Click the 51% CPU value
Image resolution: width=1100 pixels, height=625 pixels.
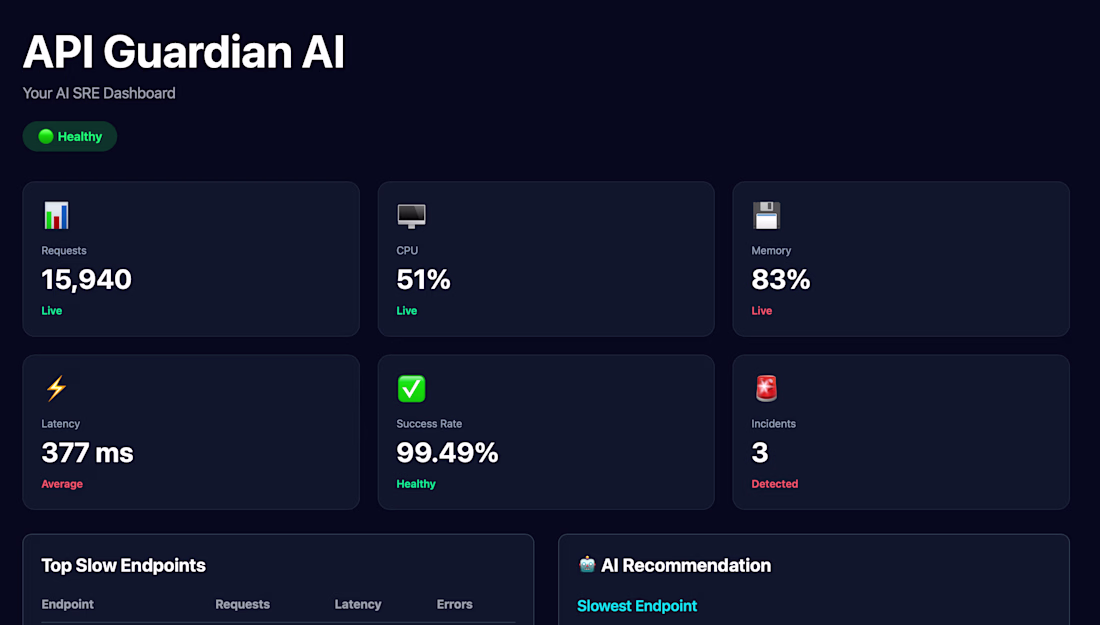pos(423,280)
